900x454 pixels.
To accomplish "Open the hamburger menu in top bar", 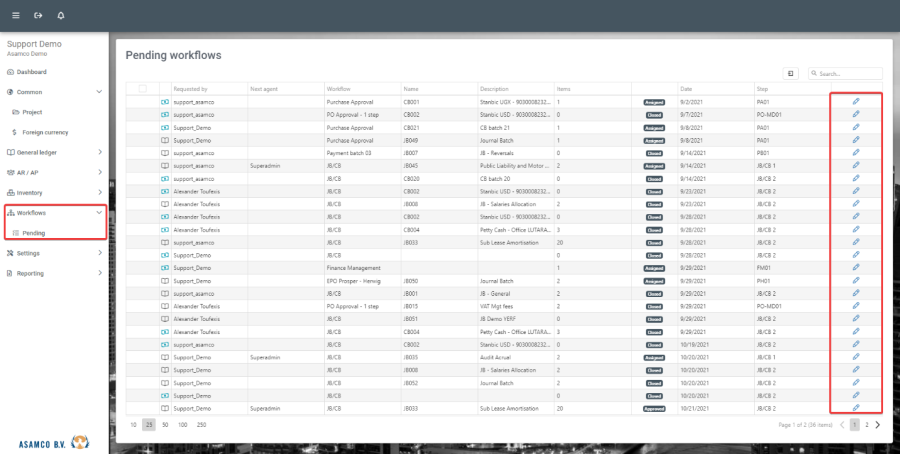I will point(14,15).
